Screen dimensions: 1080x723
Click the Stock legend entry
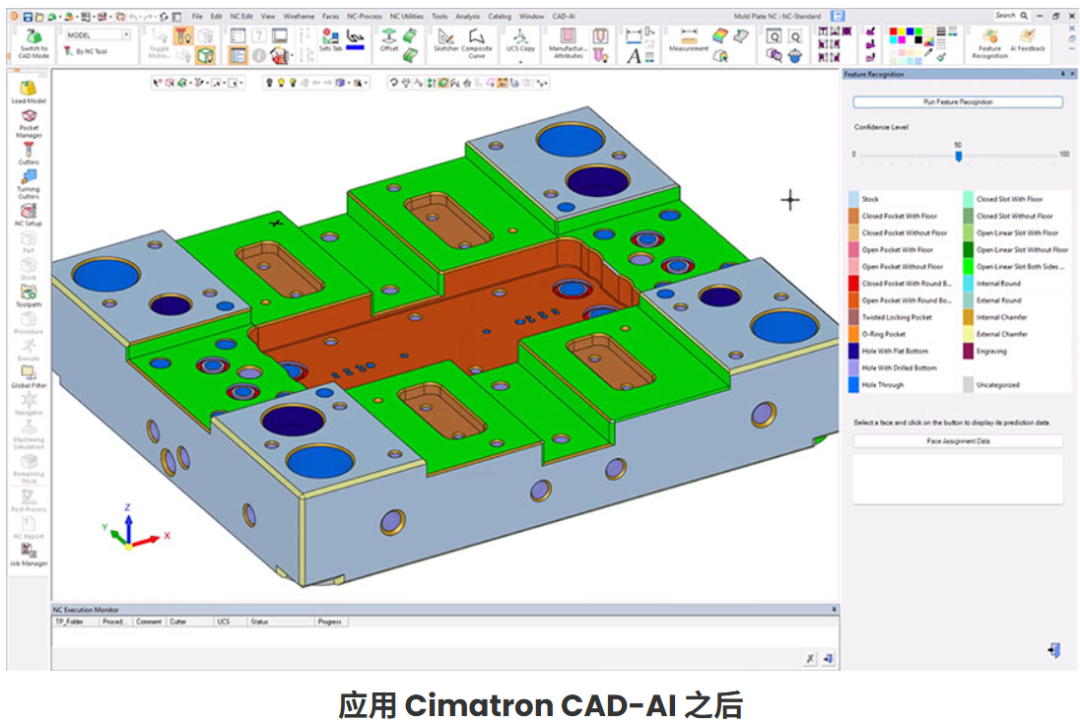(x=870, y=199)
